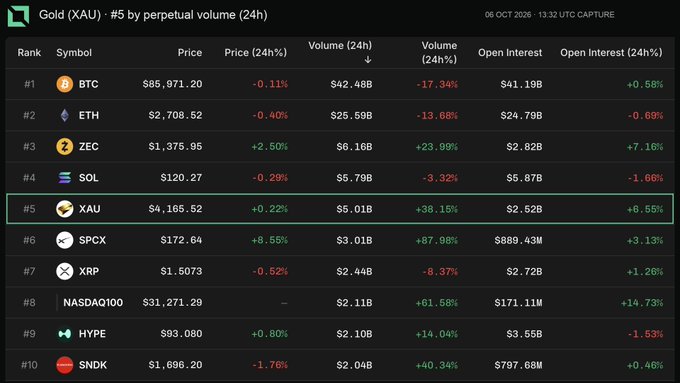Click the XAU price $4,165.52

pyautogui.click(x=175, y=209)
